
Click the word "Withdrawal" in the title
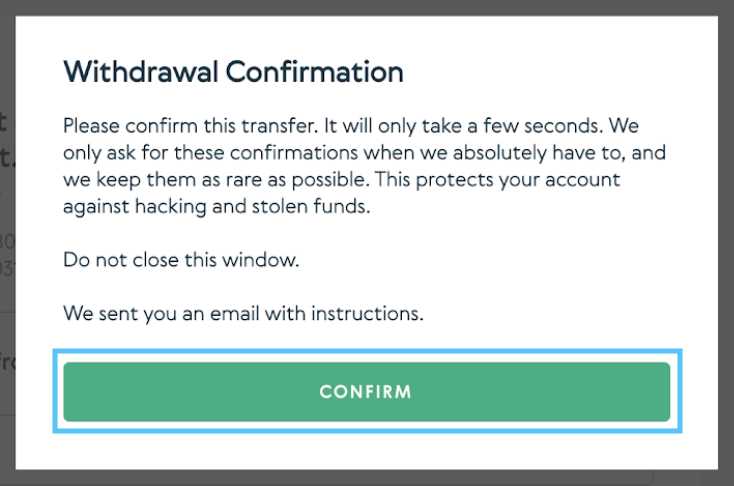[141, 72]
